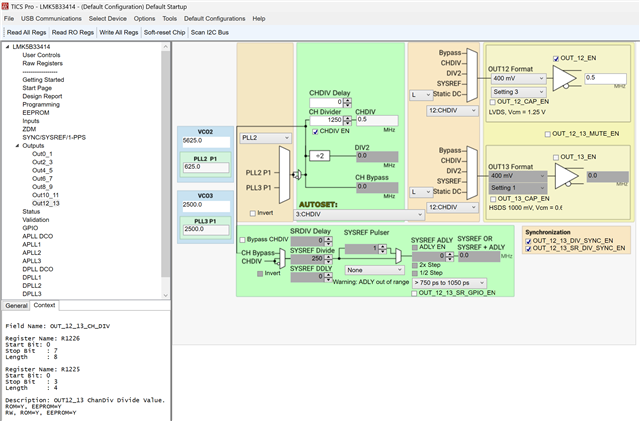Open the SYSREF Pulser None dropdown

point(375,270)
